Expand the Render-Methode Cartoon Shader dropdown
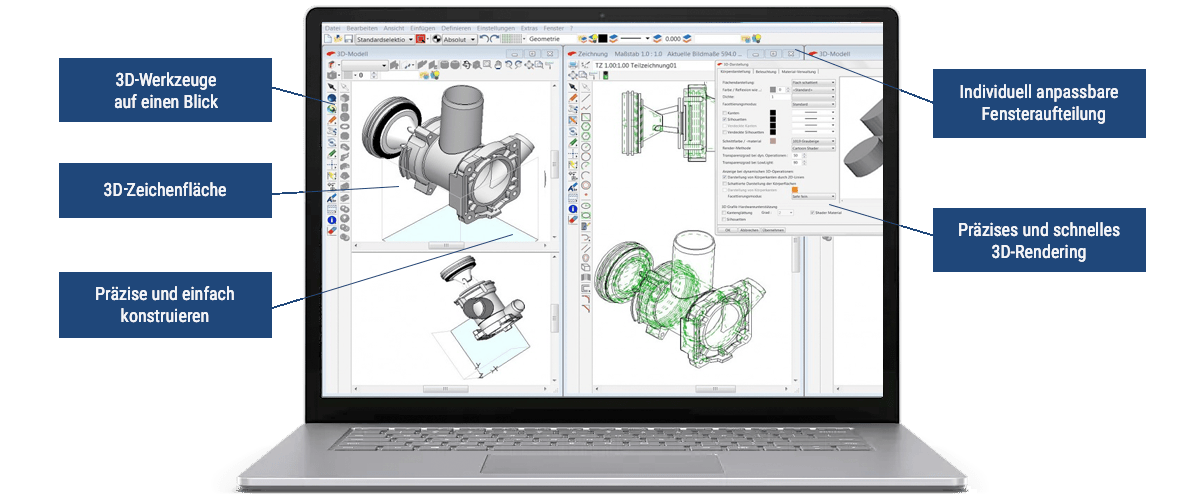The width and height of the screenshot is (1200, 500). click(812, 147)
